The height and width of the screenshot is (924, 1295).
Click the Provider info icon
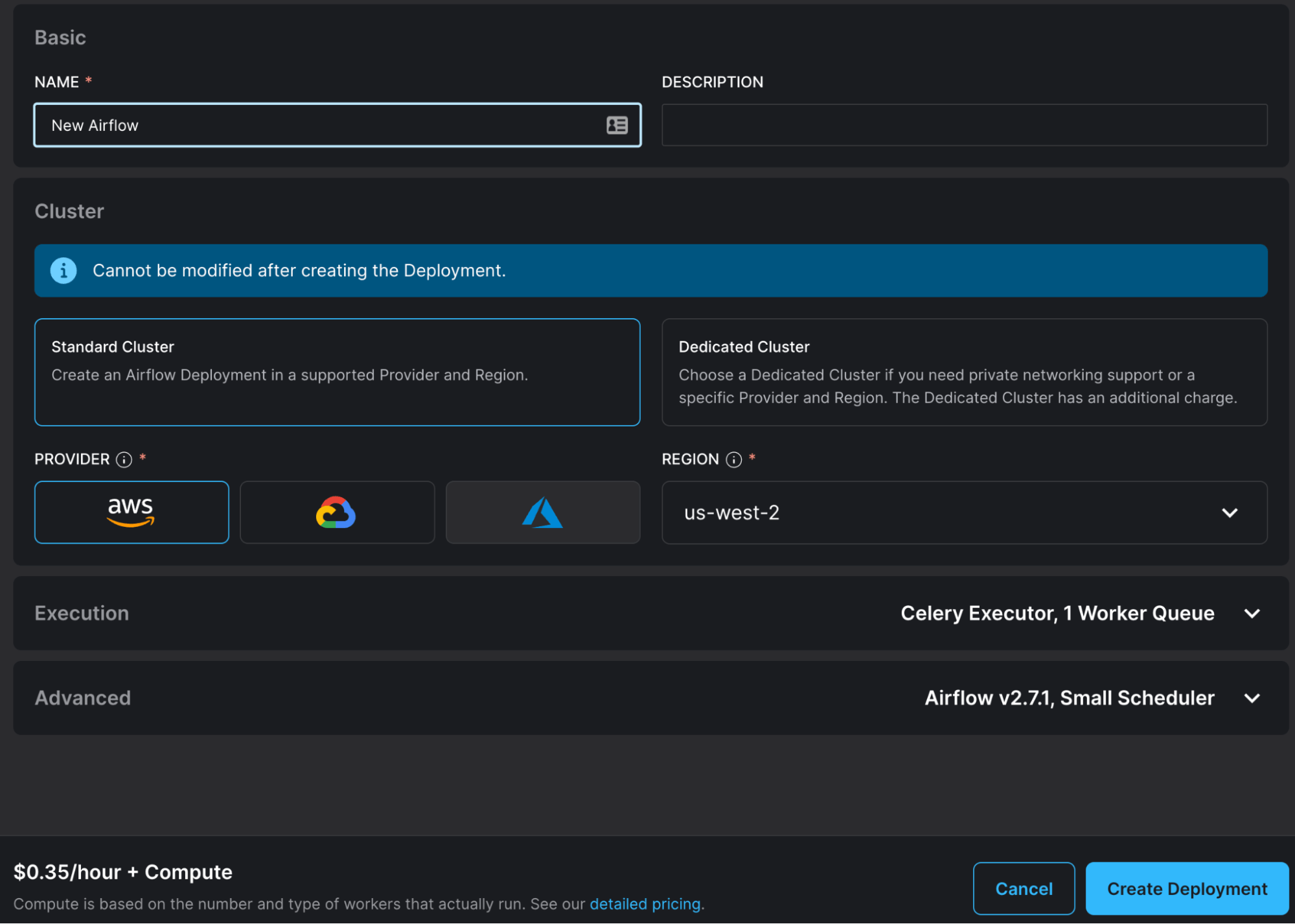pos(124,459)
